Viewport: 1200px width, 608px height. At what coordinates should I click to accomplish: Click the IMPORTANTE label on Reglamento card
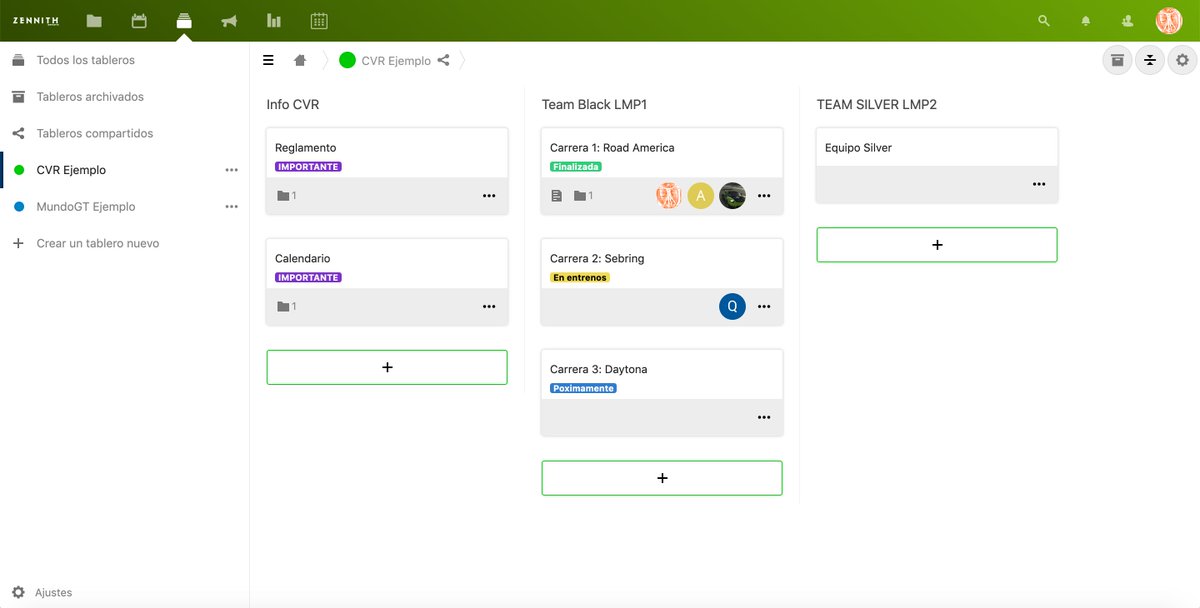click(x=308, y=167)
